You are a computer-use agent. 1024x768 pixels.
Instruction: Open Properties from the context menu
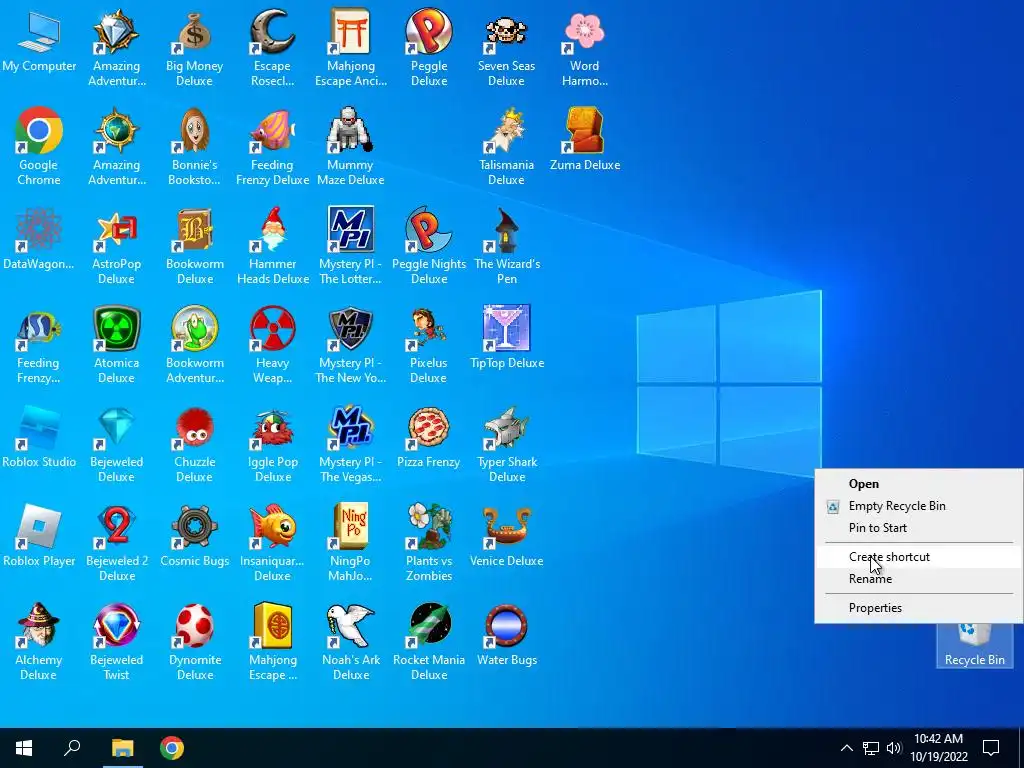pyautogui.click(x=919, y=608)
